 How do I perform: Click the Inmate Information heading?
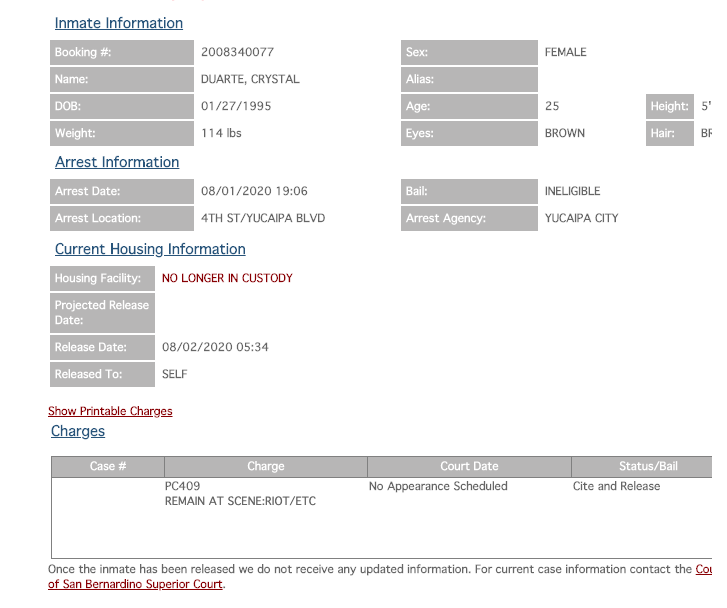click(119, 23)
